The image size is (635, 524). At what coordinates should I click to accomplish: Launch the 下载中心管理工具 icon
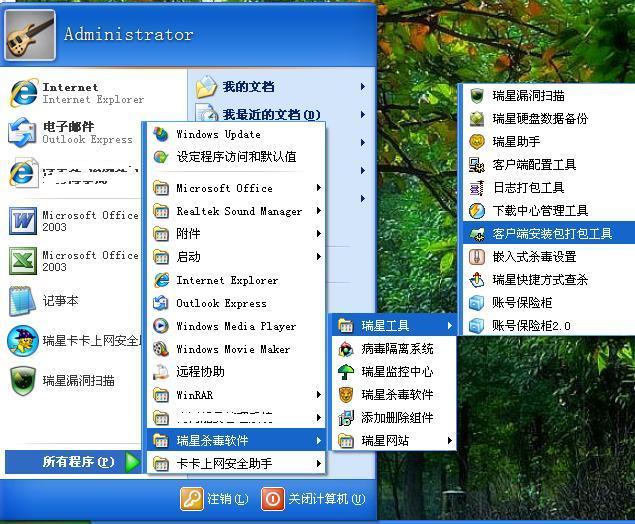coord(477,211)
